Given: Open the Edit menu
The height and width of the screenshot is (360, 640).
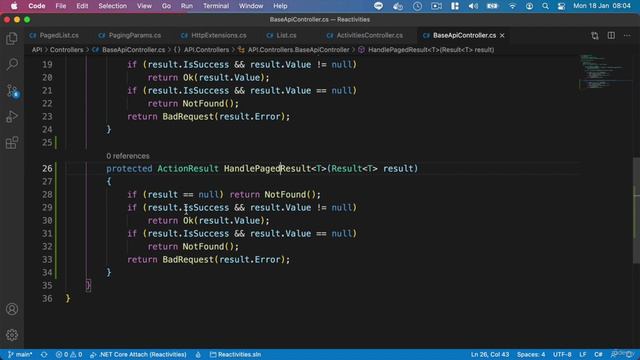Looking at the screenshot, I should (82, 6).
